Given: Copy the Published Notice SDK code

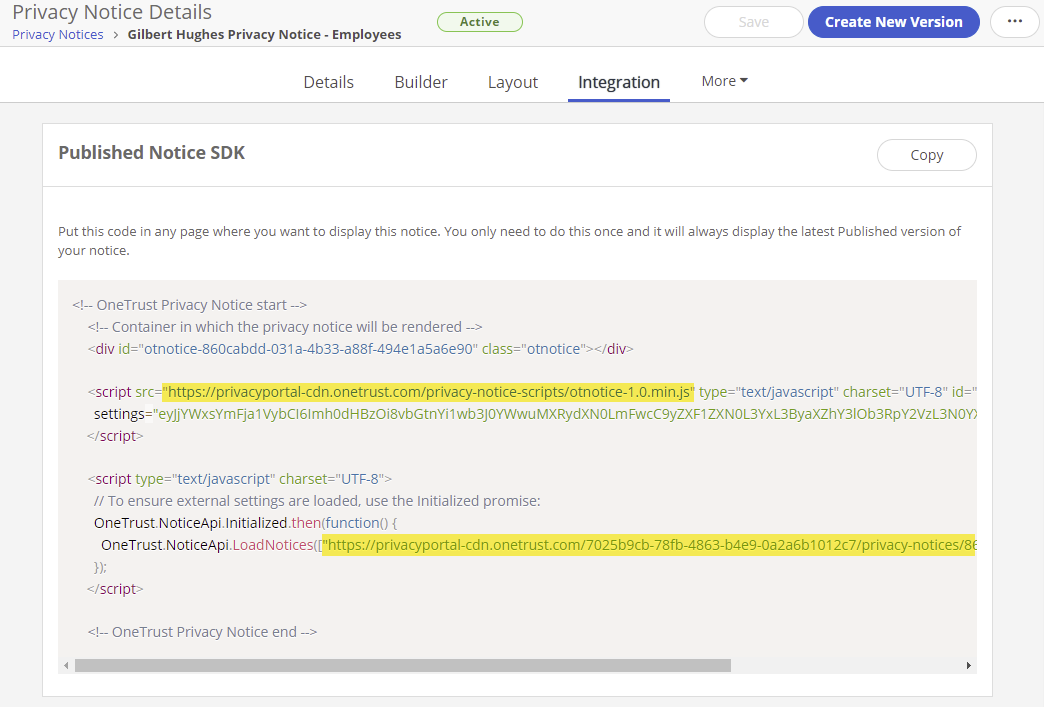Looking at the screenshot, I should tap(926, 155).
